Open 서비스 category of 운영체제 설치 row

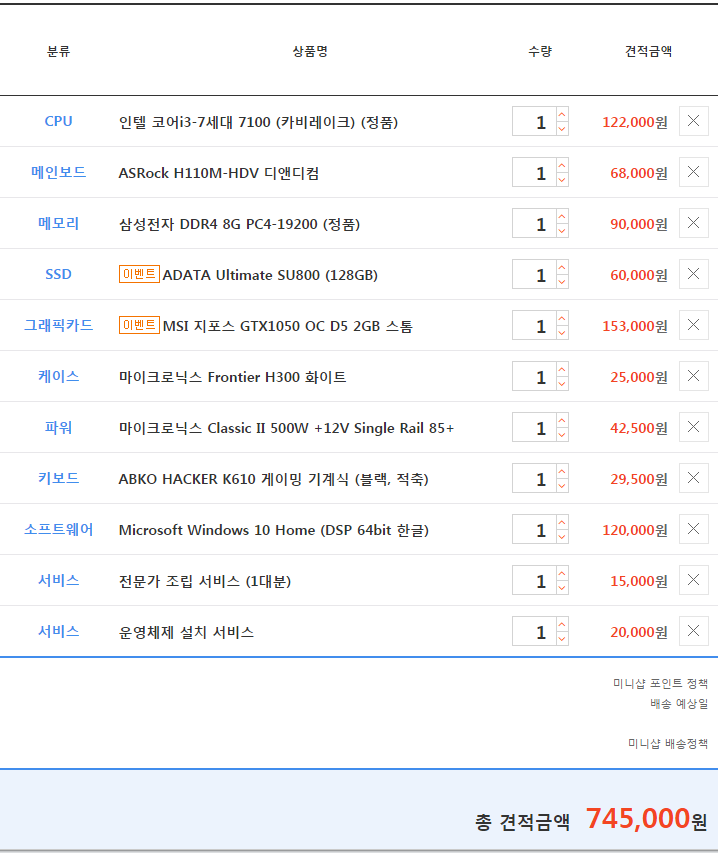pos(58,632)
